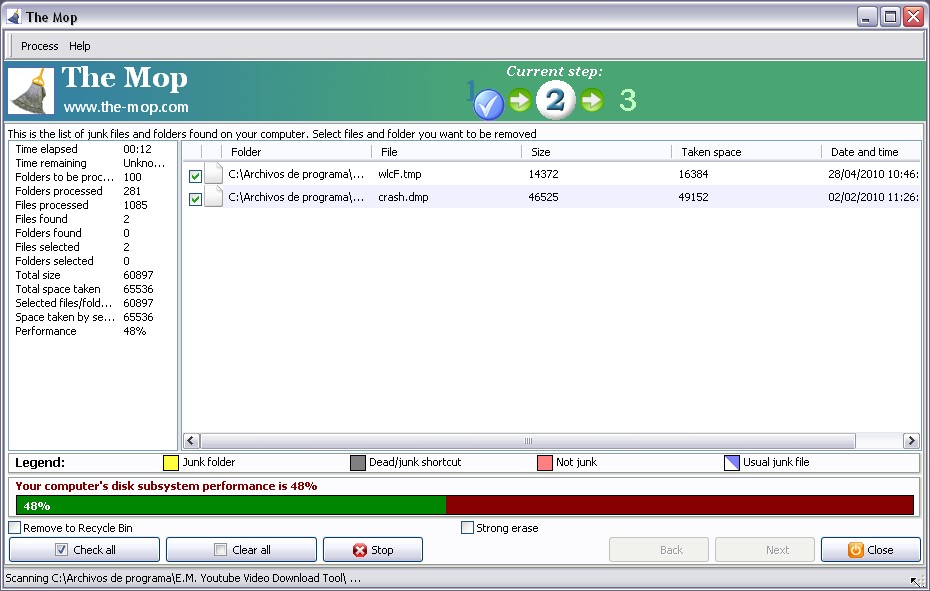The width and height of the screenshot is (930, 591).
Task: Click horizontal scrollbar left arrow
Action: point(190,441)
